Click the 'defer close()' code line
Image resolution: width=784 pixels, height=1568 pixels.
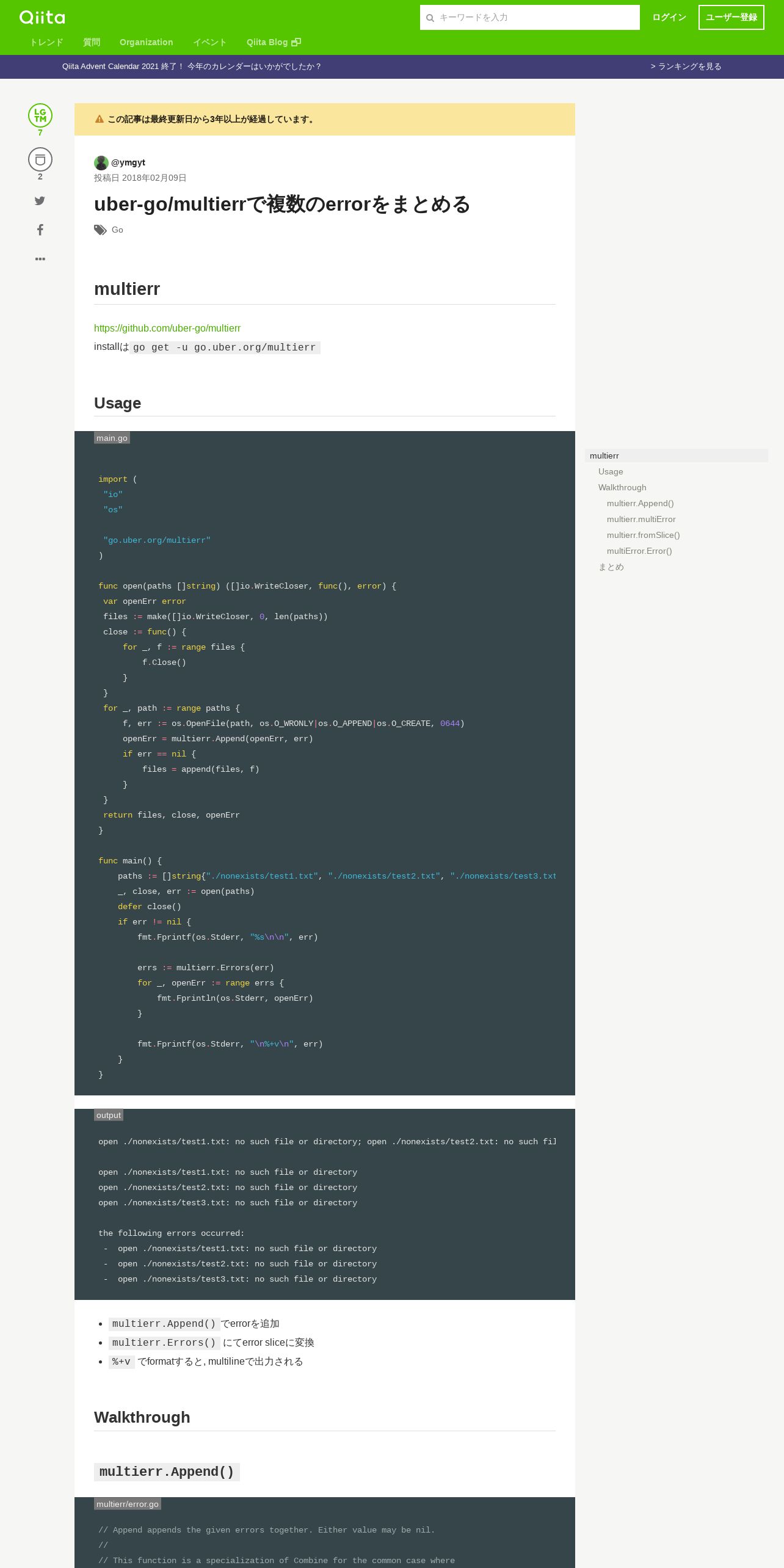coord(150,907)
